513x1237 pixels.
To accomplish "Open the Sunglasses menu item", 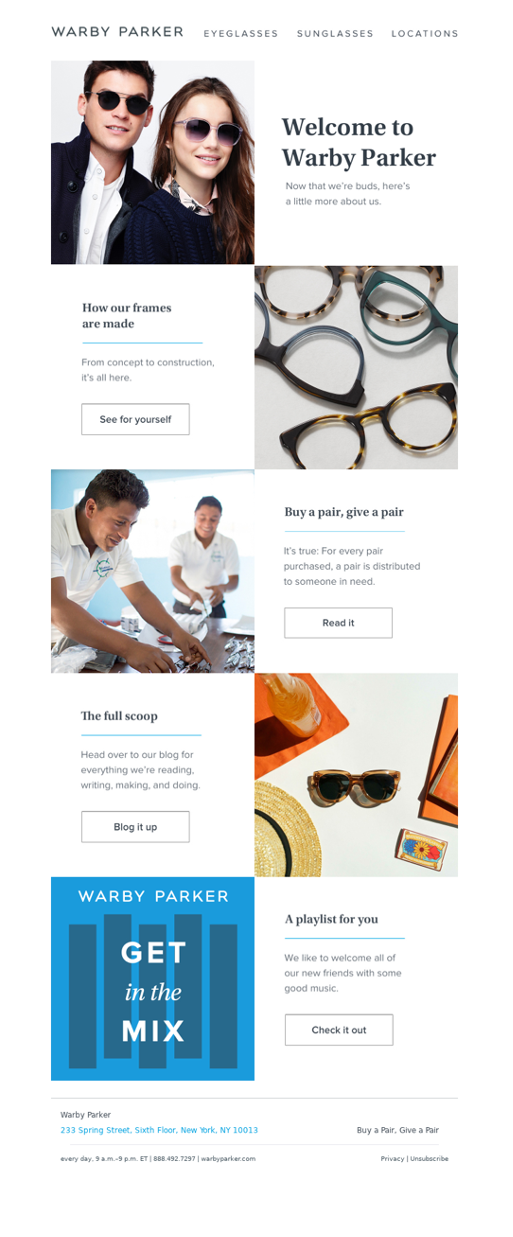I will pyautogui.click(x=335, y=33).
